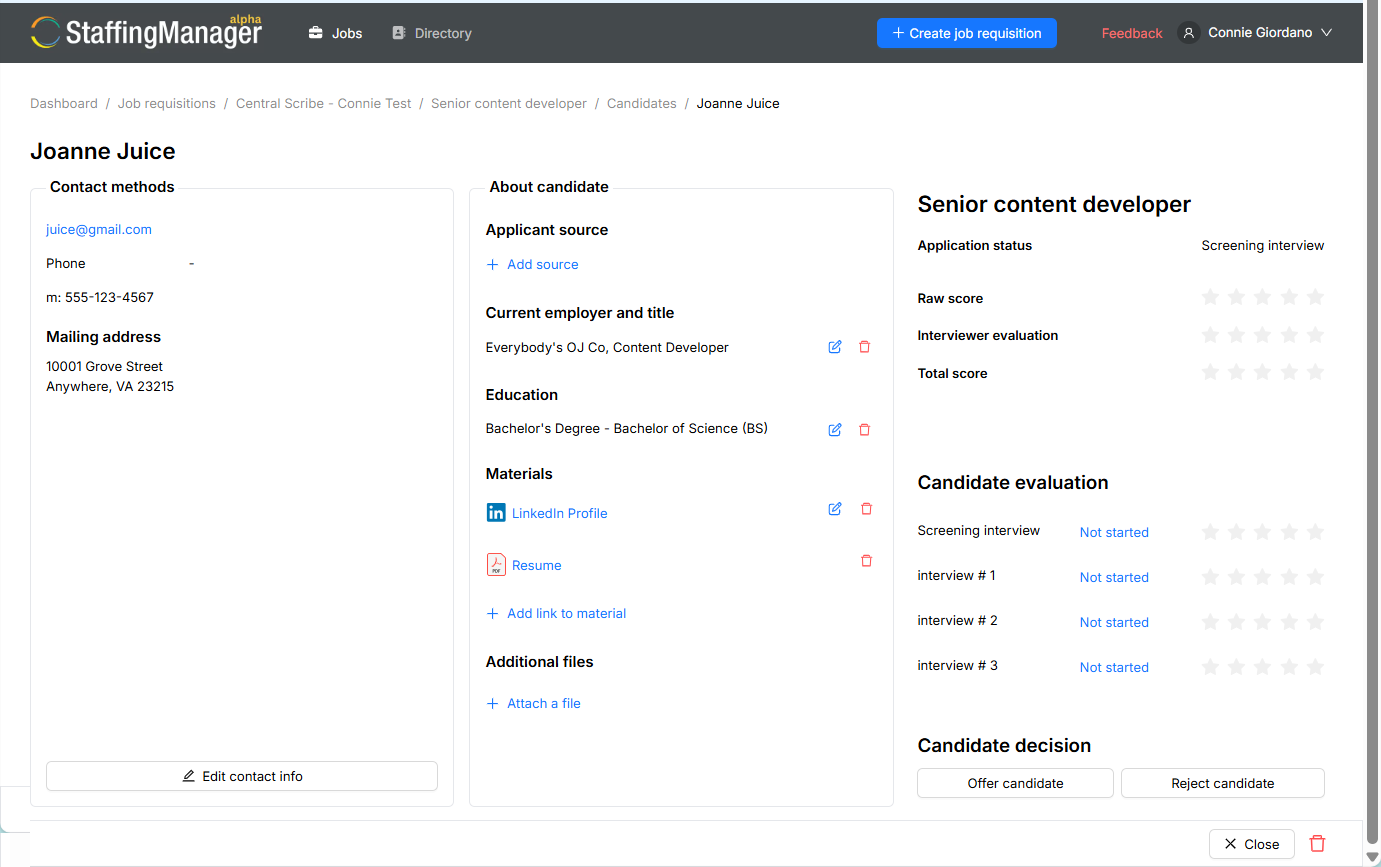Click the Close button
Screen dimensions: 1381x867
tap(1252, 844)
